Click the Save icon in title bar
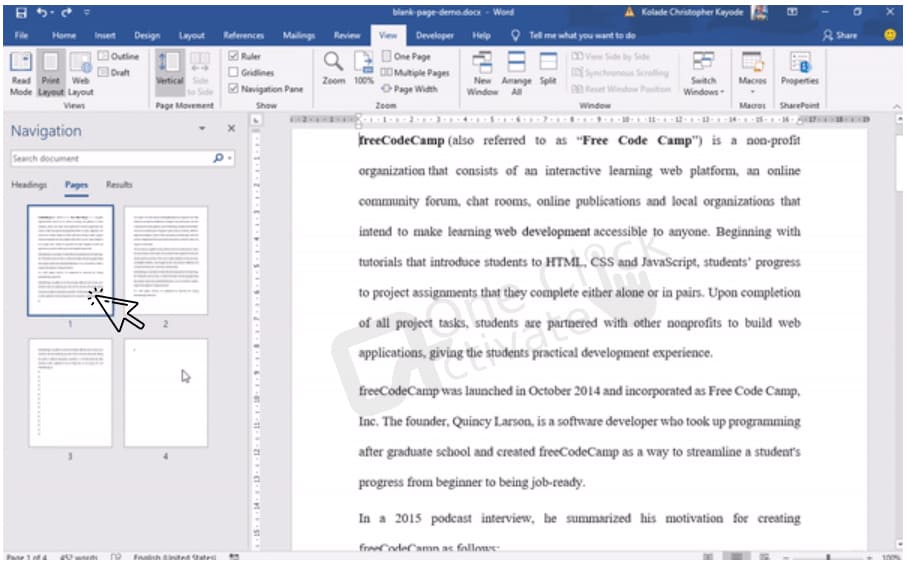907x573 pixels. [x=21, y=12]
